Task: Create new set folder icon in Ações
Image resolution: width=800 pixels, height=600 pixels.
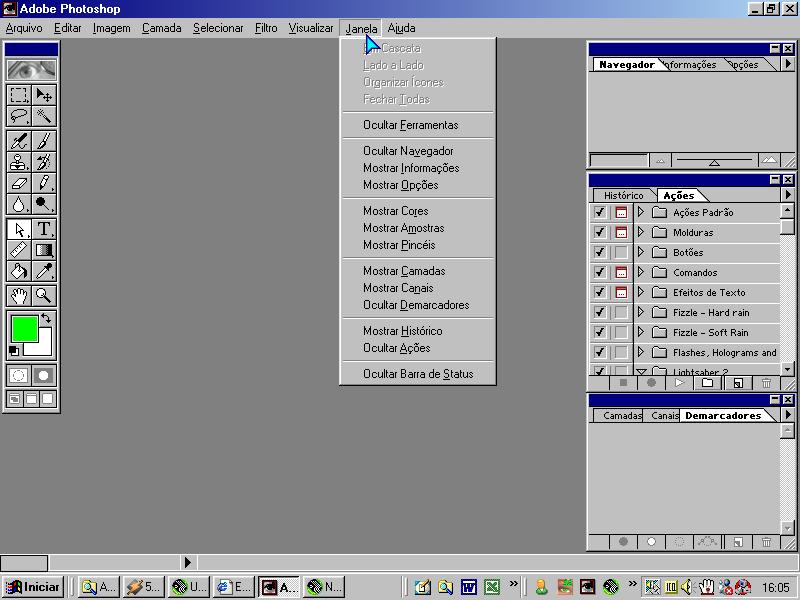Action: tap(708, 383)
